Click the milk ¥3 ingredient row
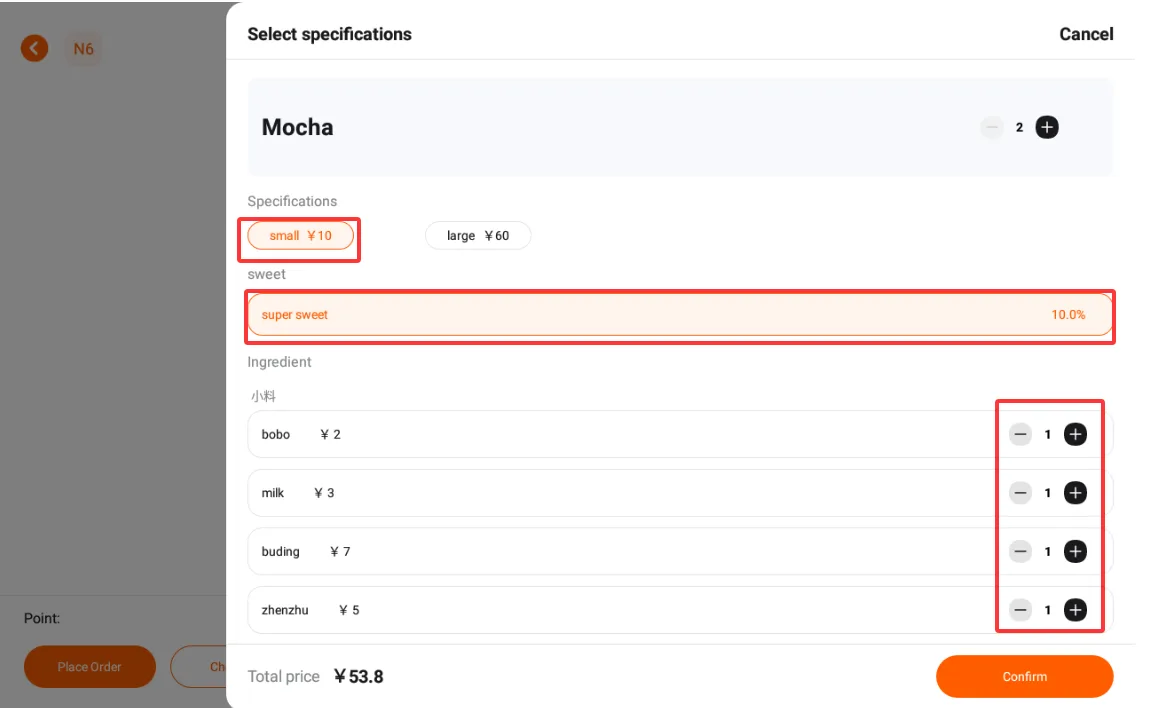1150x708 pixels. pos(680,493)
